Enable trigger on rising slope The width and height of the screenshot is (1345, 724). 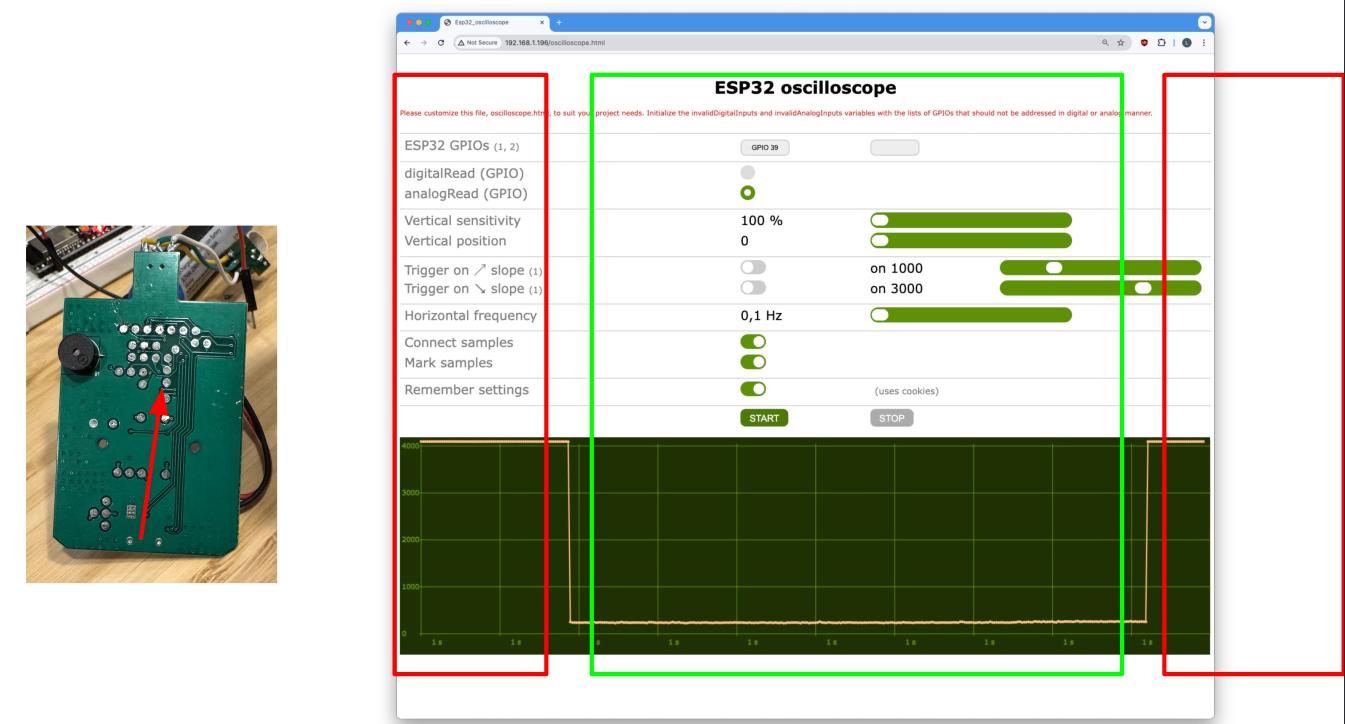[753, 268]
